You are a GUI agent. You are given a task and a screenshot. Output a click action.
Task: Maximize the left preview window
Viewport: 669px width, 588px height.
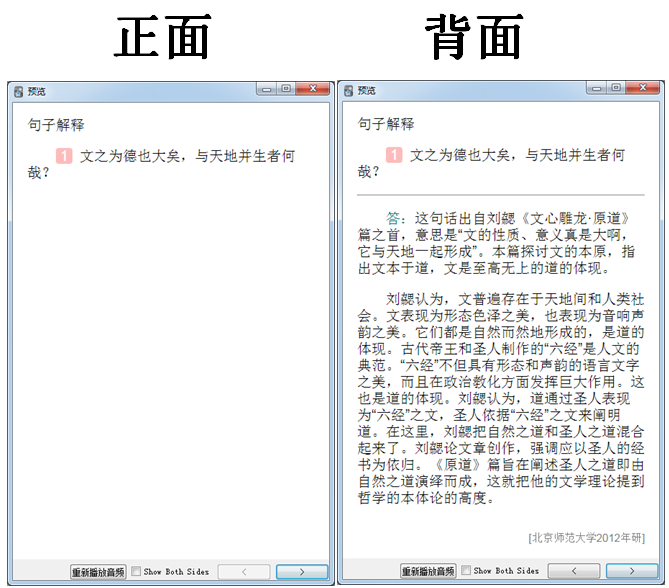pyautogui.click(x=286, y=88)
